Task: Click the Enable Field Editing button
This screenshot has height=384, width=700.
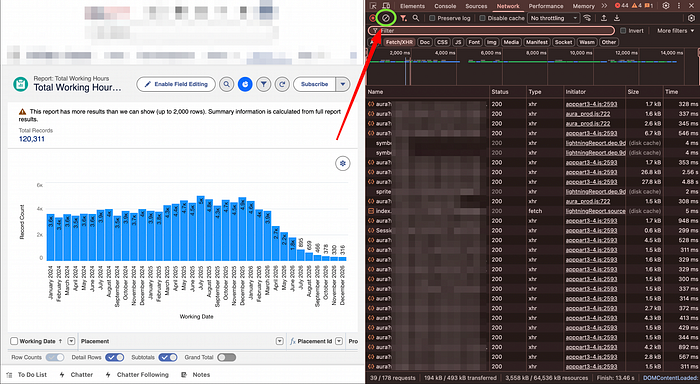Action: [x=176, y=84]
